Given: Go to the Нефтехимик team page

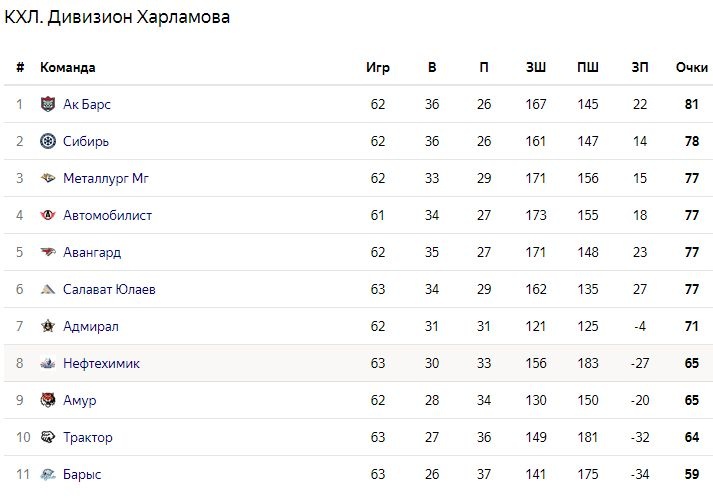Looking at the screenshot, I should [x=101, y=363].
